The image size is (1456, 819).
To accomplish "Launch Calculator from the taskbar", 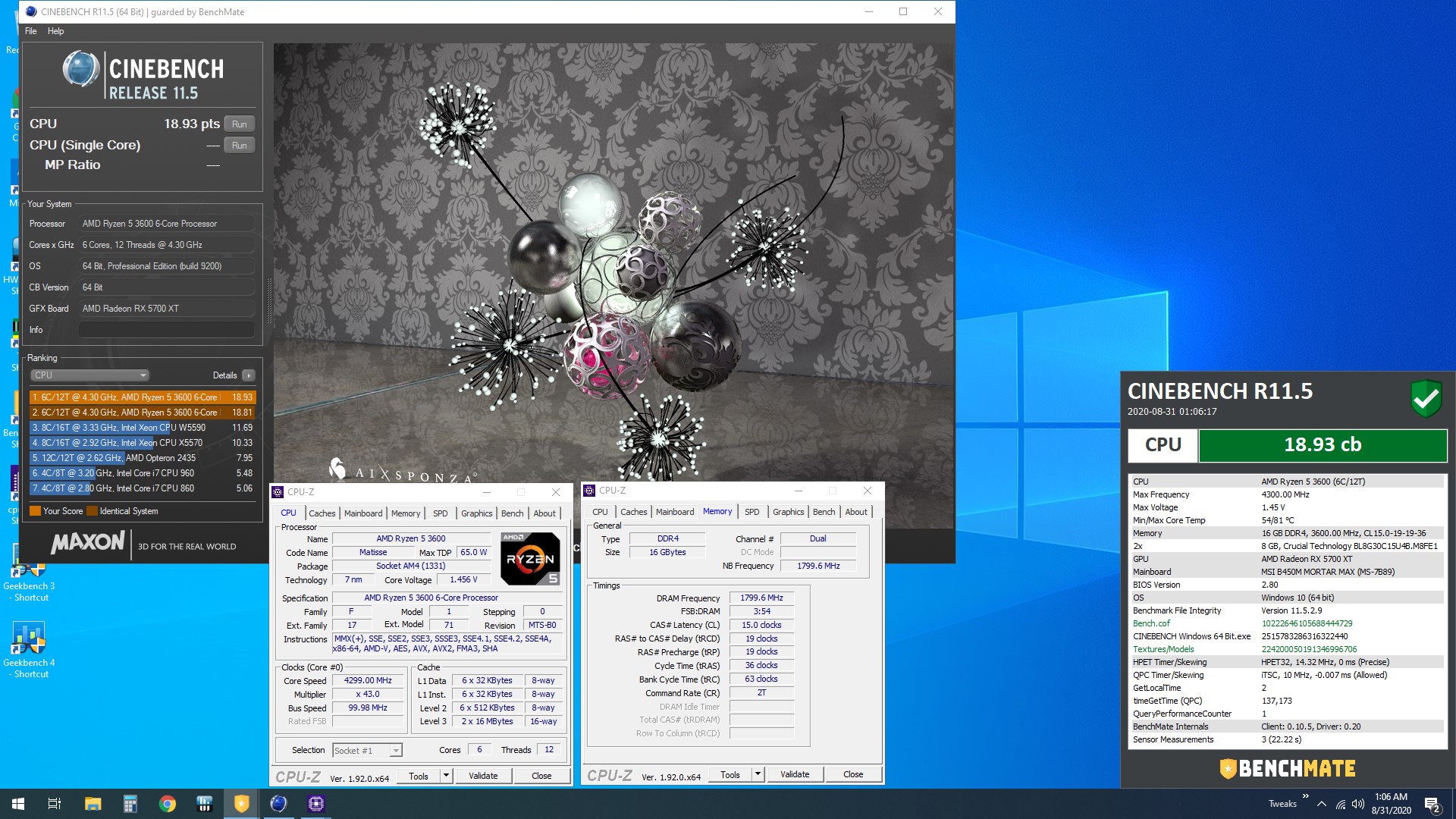I will [130, 804].
